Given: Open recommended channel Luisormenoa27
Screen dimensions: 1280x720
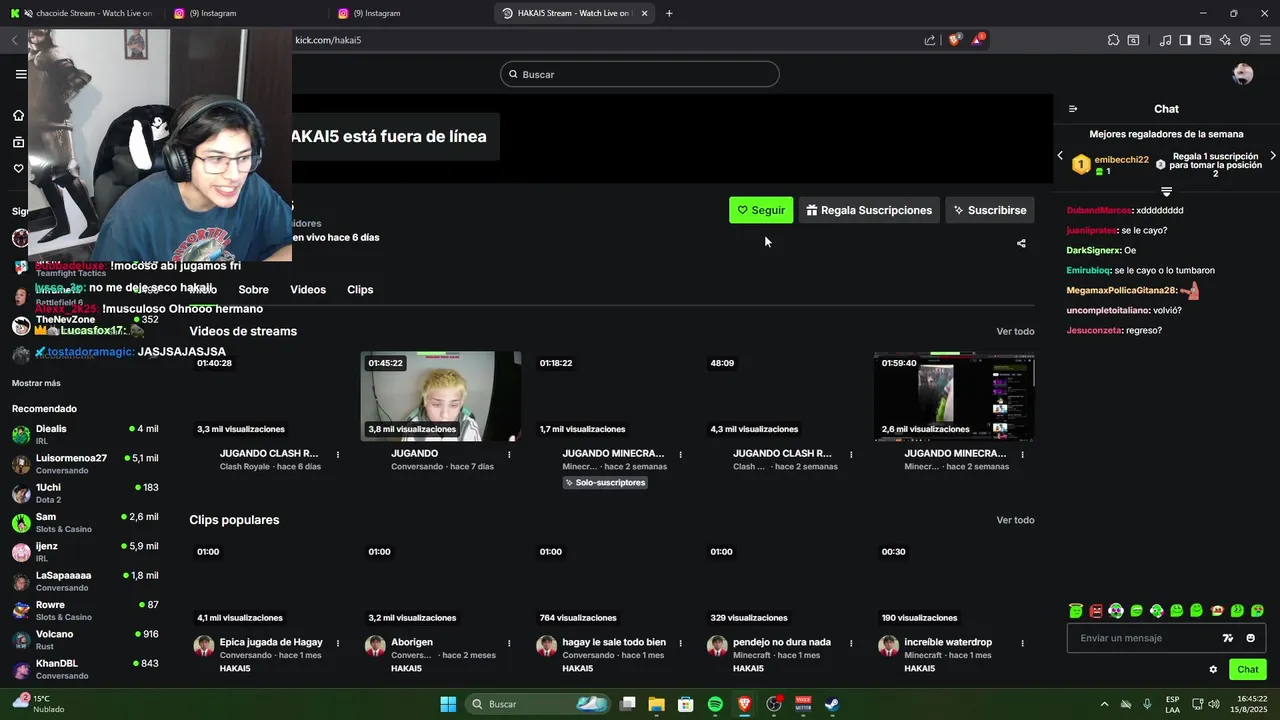Looking at the screenshot, I should click(85, 464).
